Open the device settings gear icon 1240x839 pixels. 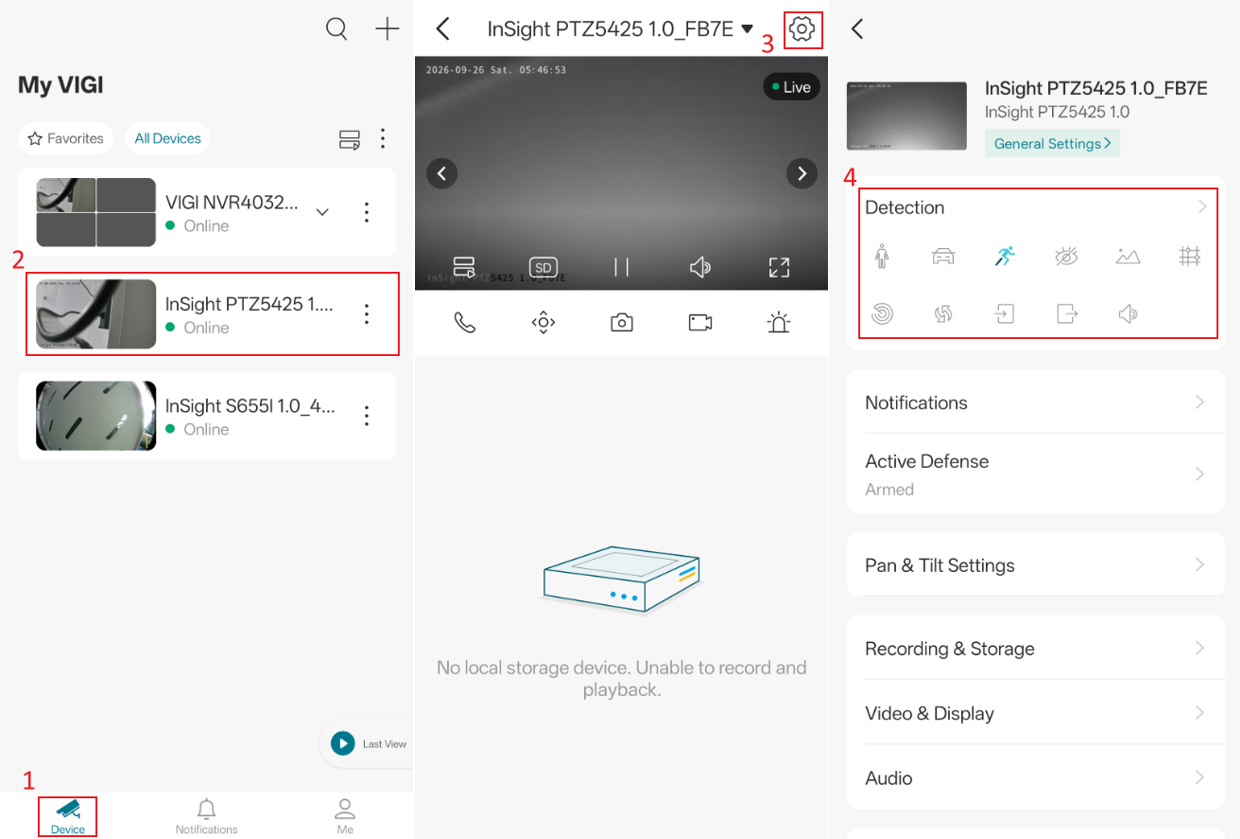[802, 29]
